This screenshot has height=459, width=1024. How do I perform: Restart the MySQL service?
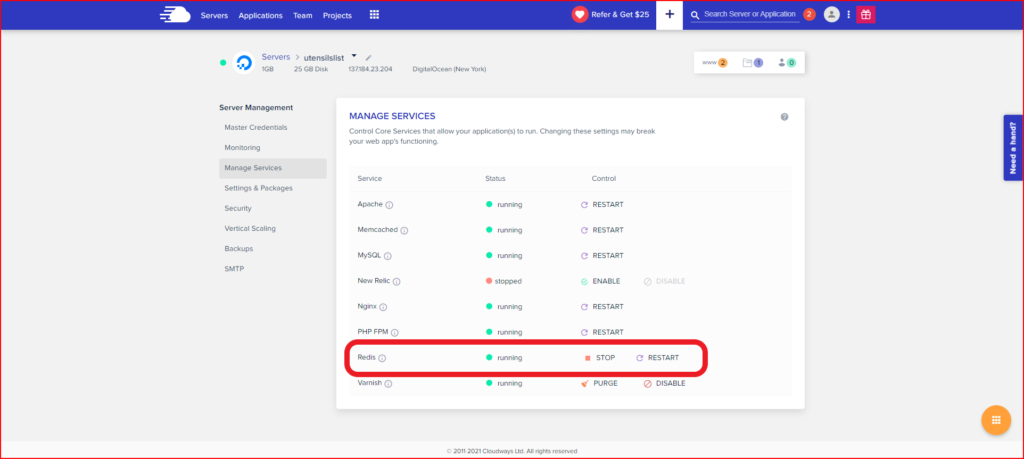pos(602,255)
